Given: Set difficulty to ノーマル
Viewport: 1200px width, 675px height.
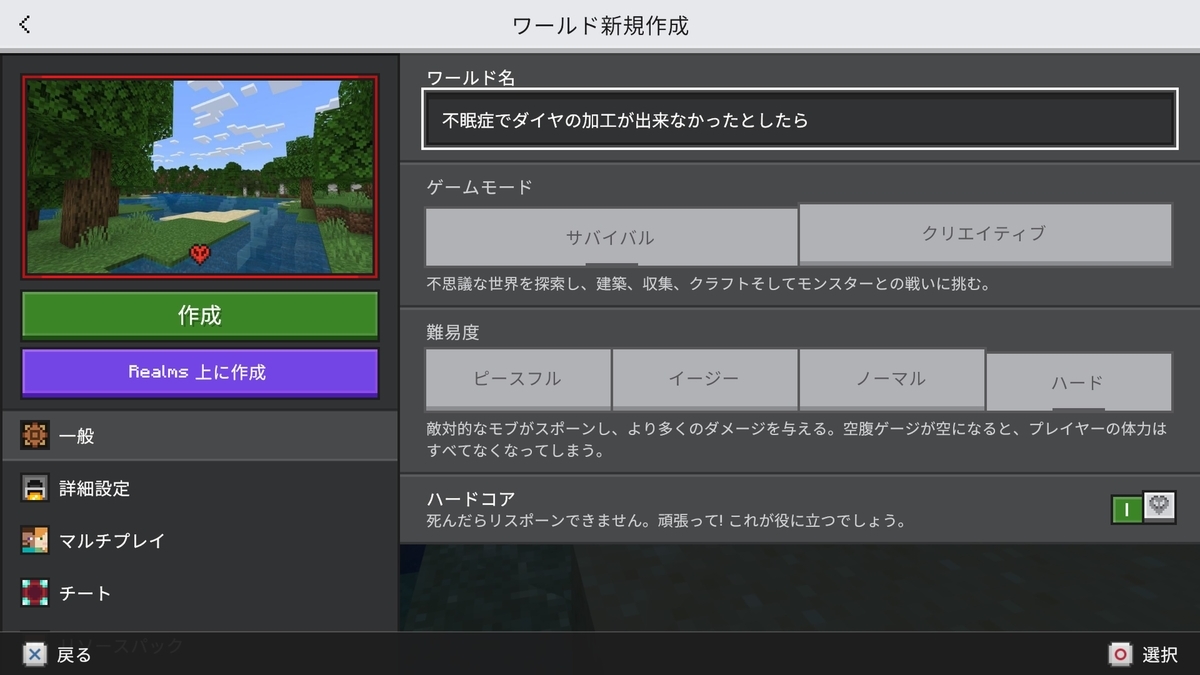Looking at the screenshot, I should pos(892,379).
